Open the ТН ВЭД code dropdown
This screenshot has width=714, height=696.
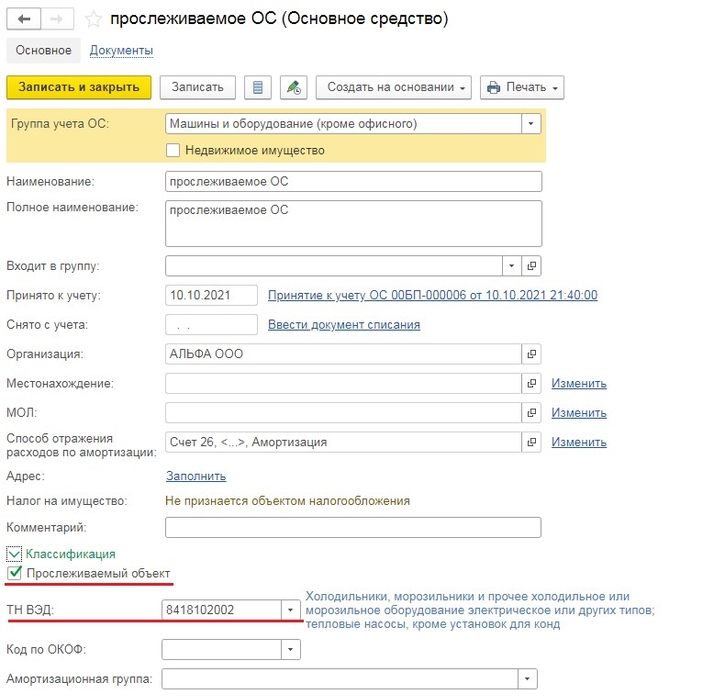pyautogui.click(x=290, y=609)
